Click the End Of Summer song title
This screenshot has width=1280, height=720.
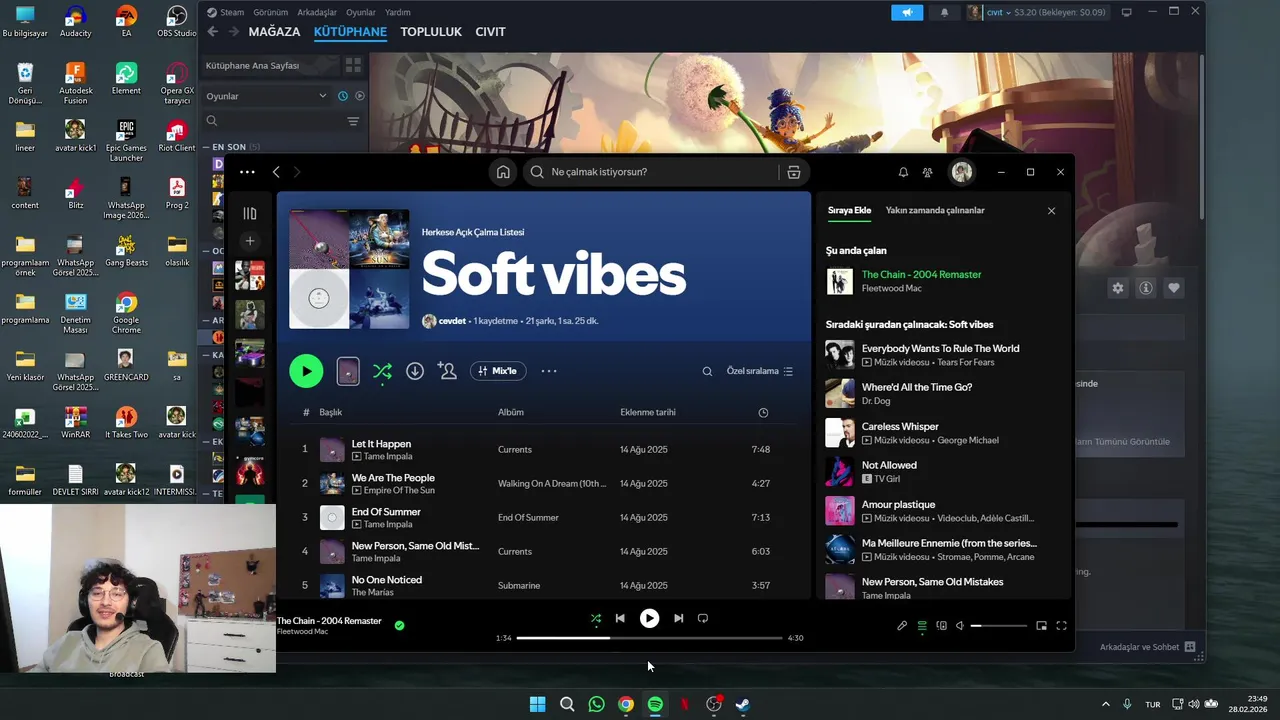click(x=386, y=512)
